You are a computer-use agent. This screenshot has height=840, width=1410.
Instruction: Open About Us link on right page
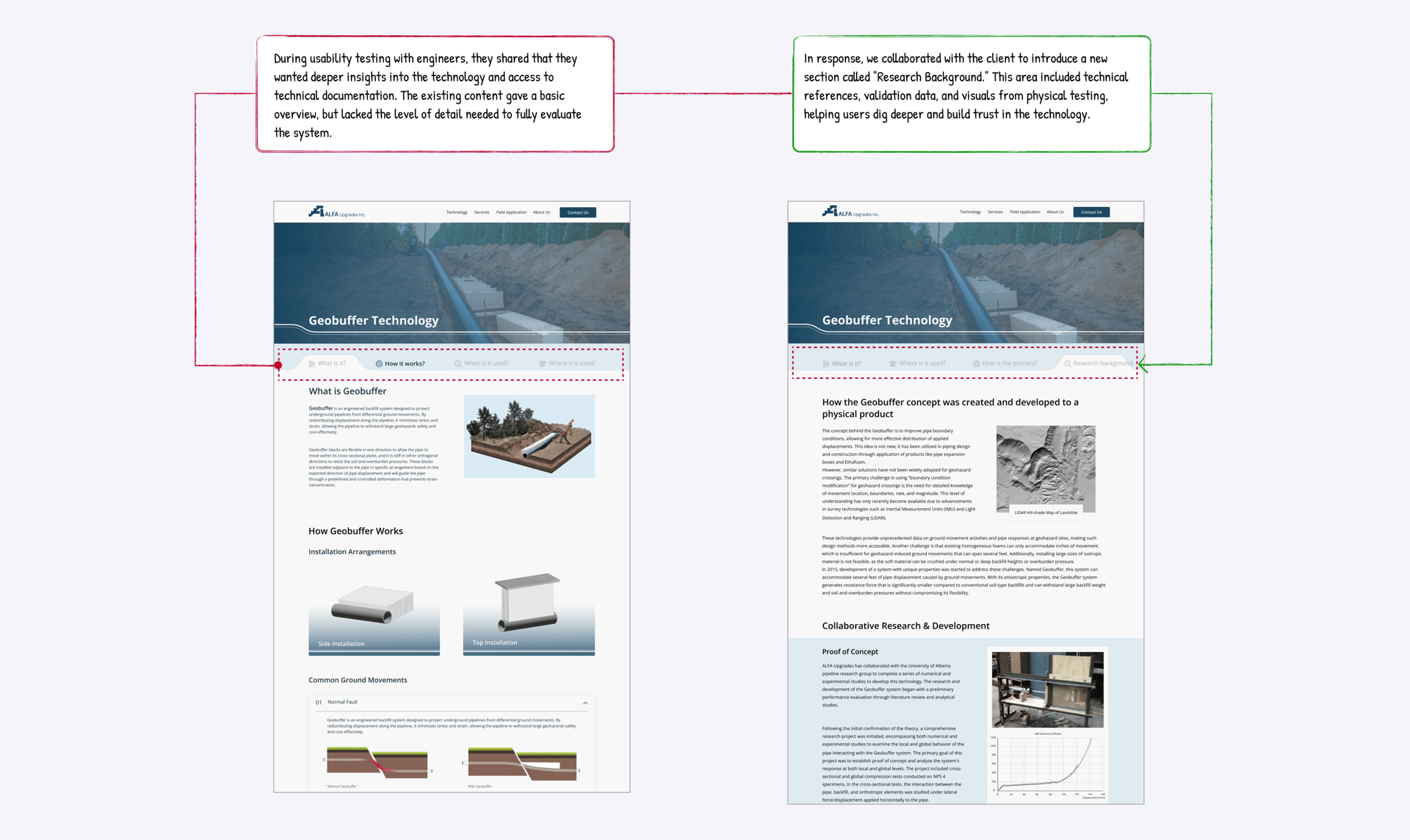(x=1055, y=212)
